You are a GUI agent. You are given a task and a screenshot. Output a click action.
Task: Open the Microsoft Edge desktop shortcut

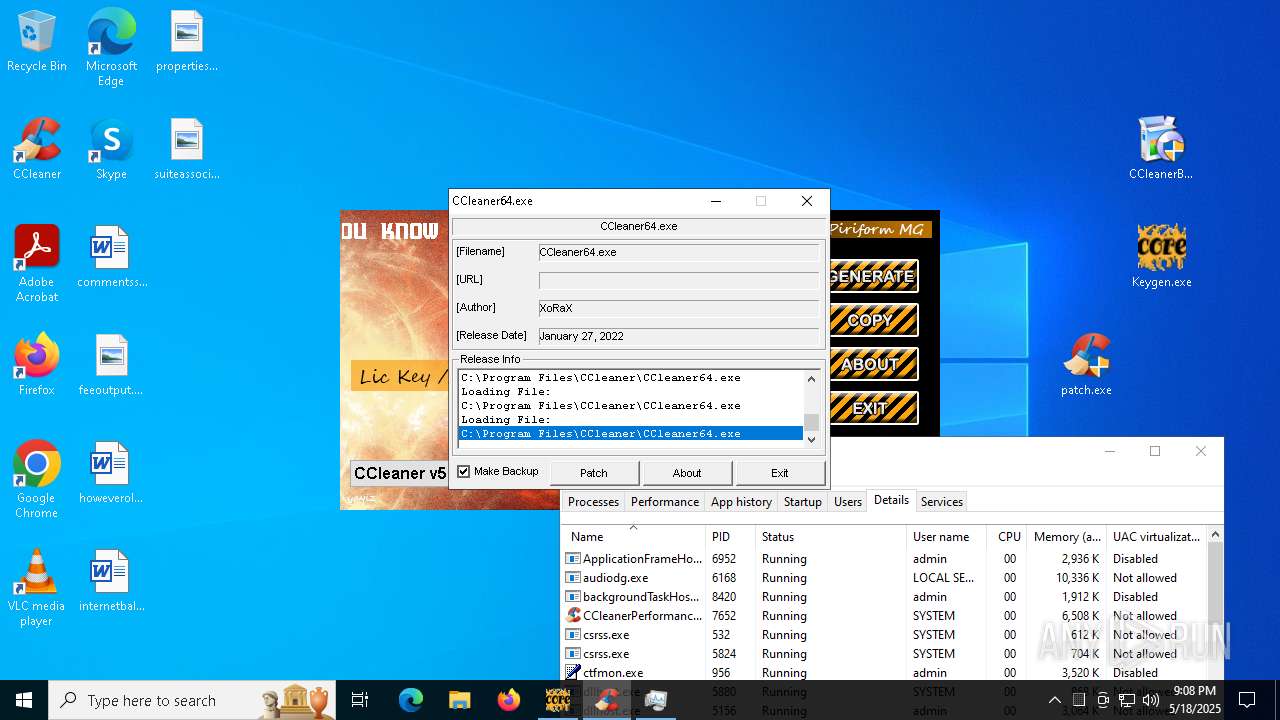point(111,48)
